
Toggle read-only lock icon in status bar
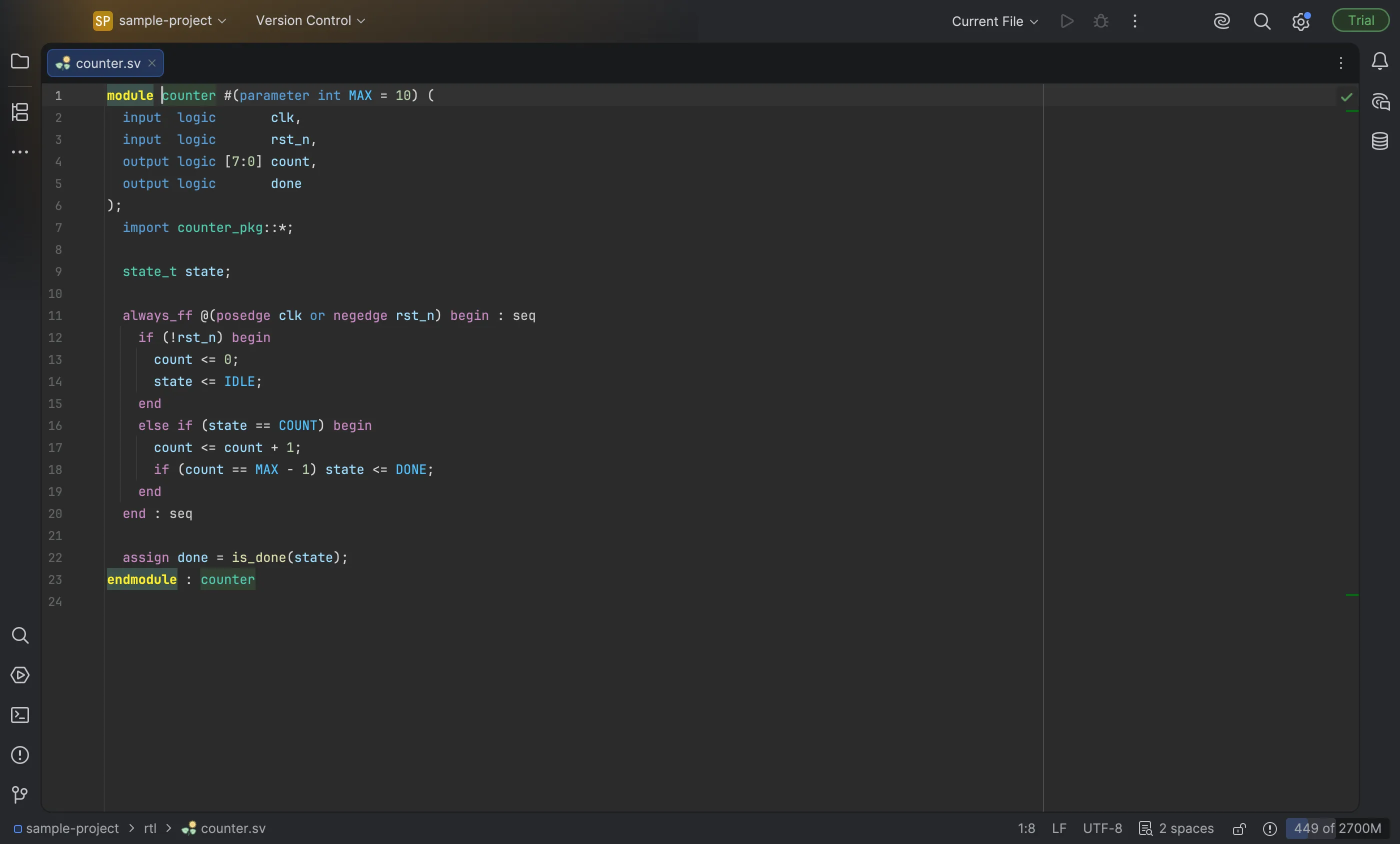pyautogui.click(x=1239, y=828)
